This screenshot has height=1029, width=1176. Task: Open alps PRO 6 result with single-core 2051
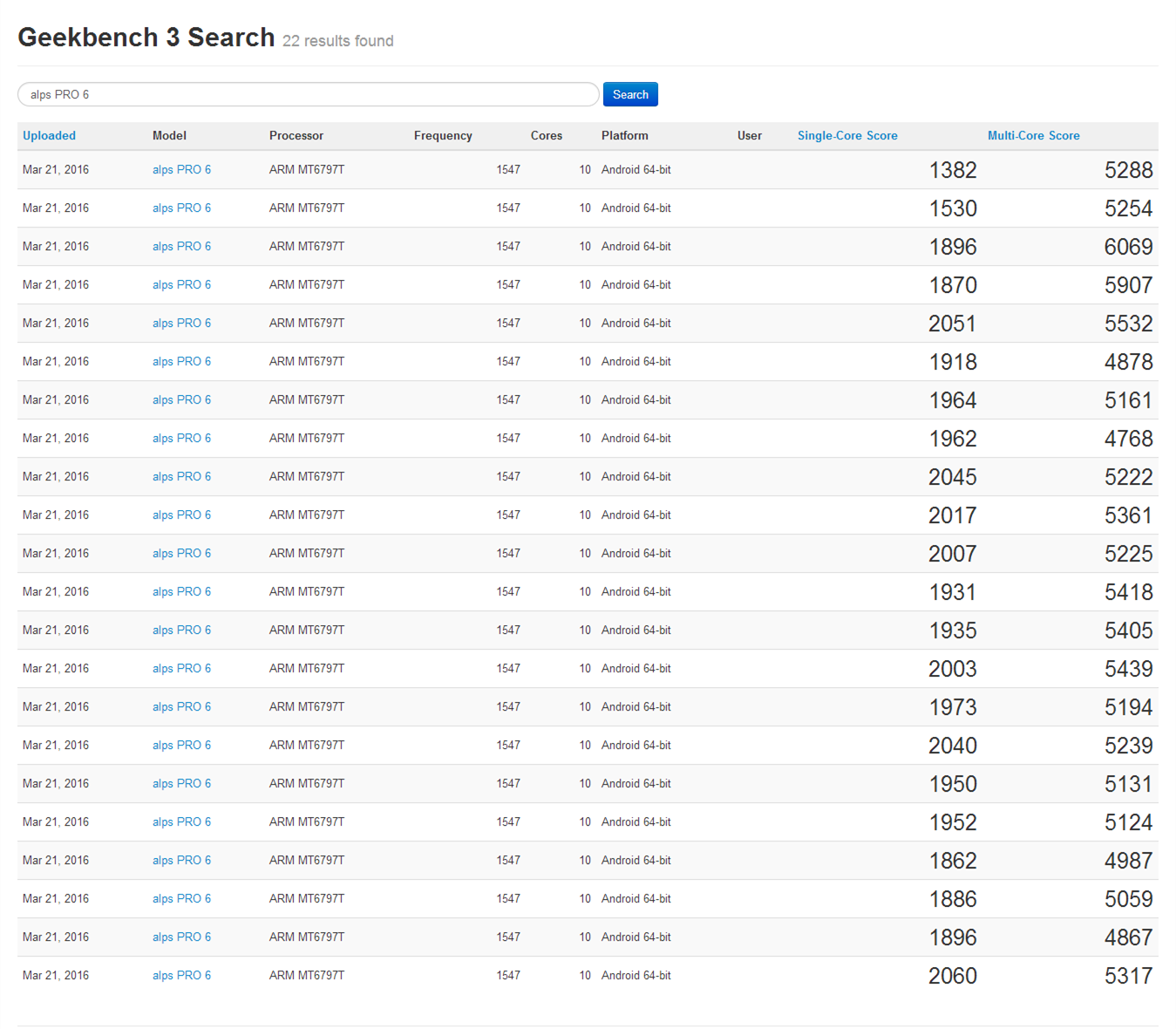tap(181, 323)
